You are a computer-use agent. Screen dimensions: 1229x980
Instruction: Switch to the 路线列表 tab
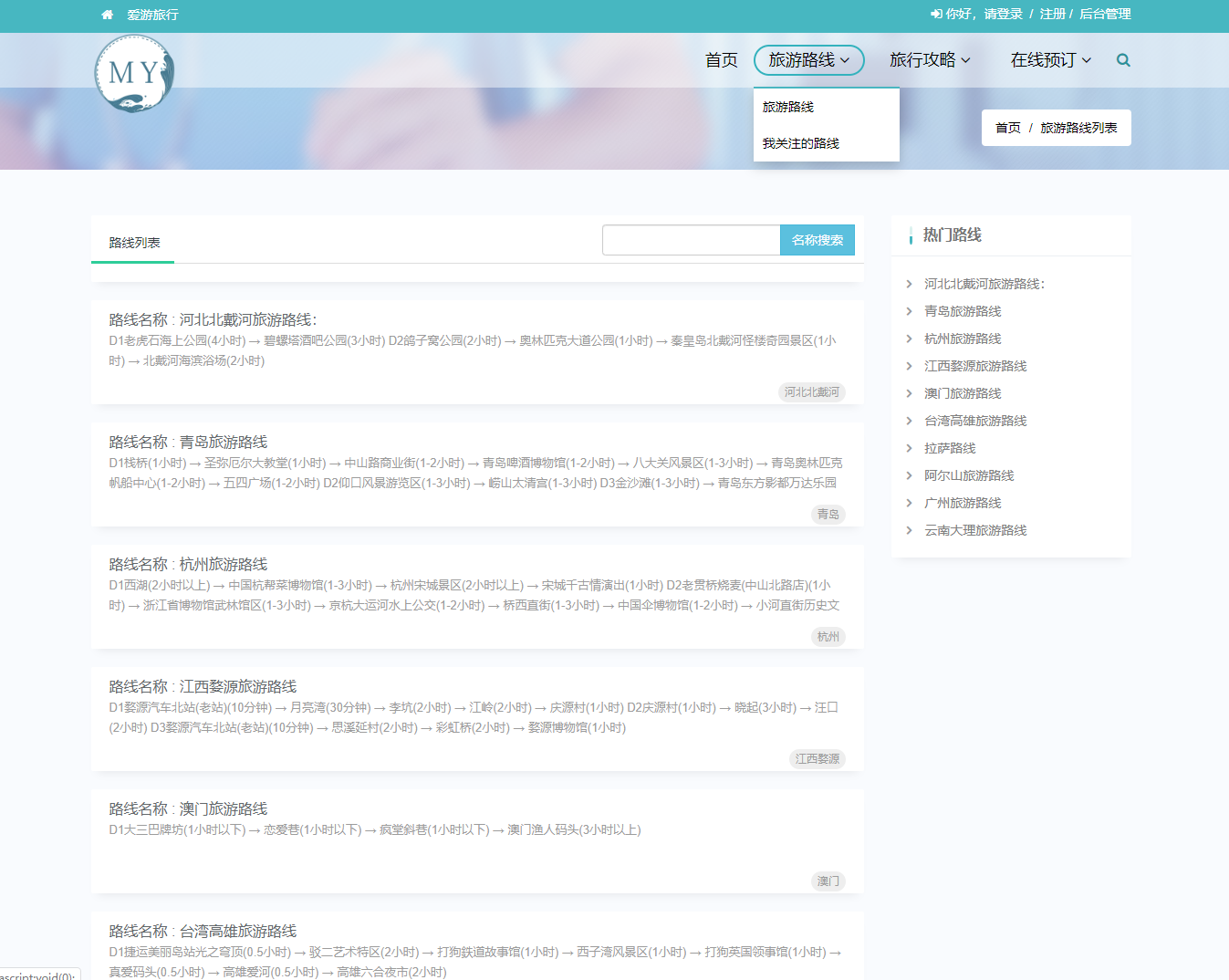click(132, 242)
